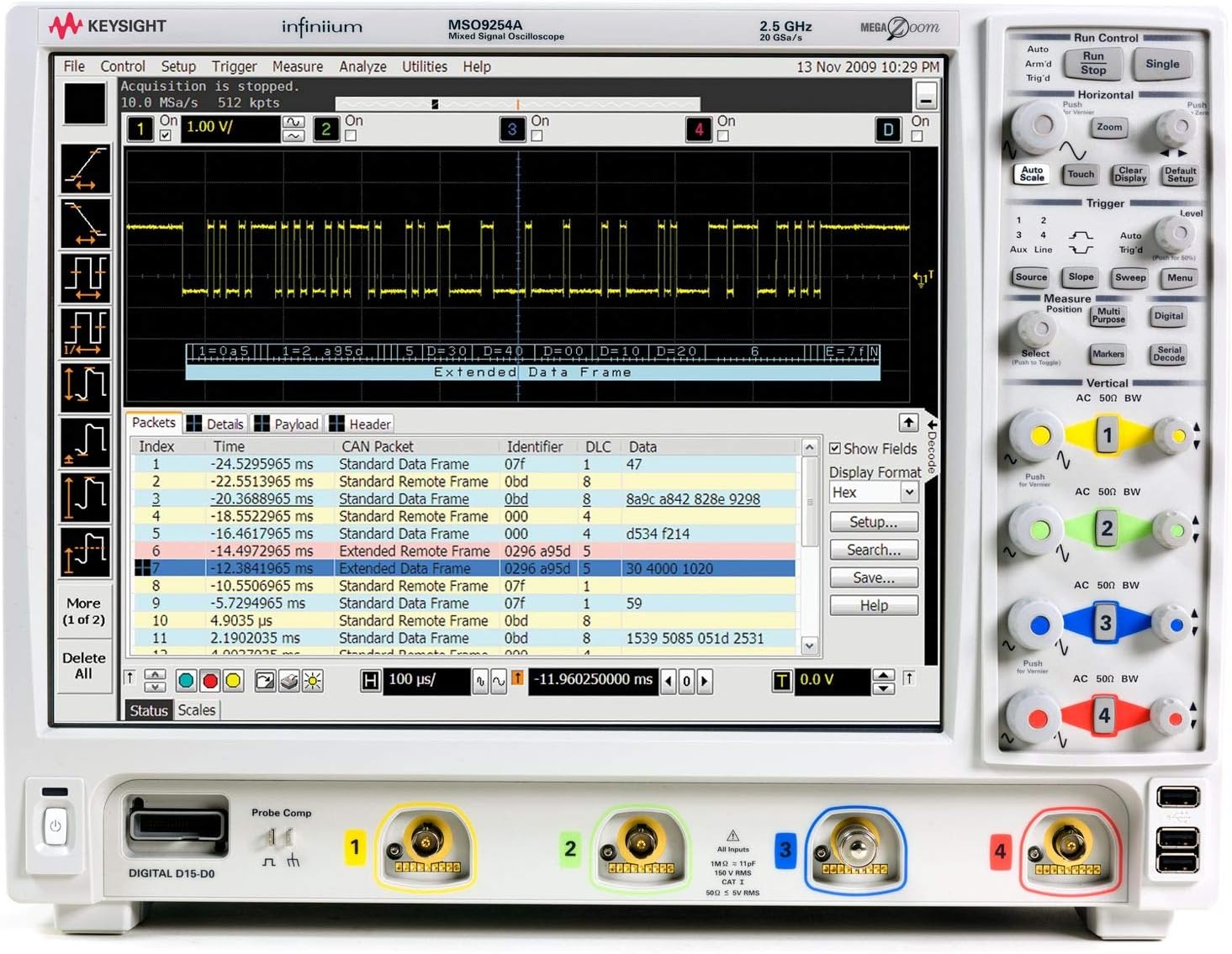Screen dimensions: 1232x954
Task: Click the Search... button
Action: pos(873,550)
